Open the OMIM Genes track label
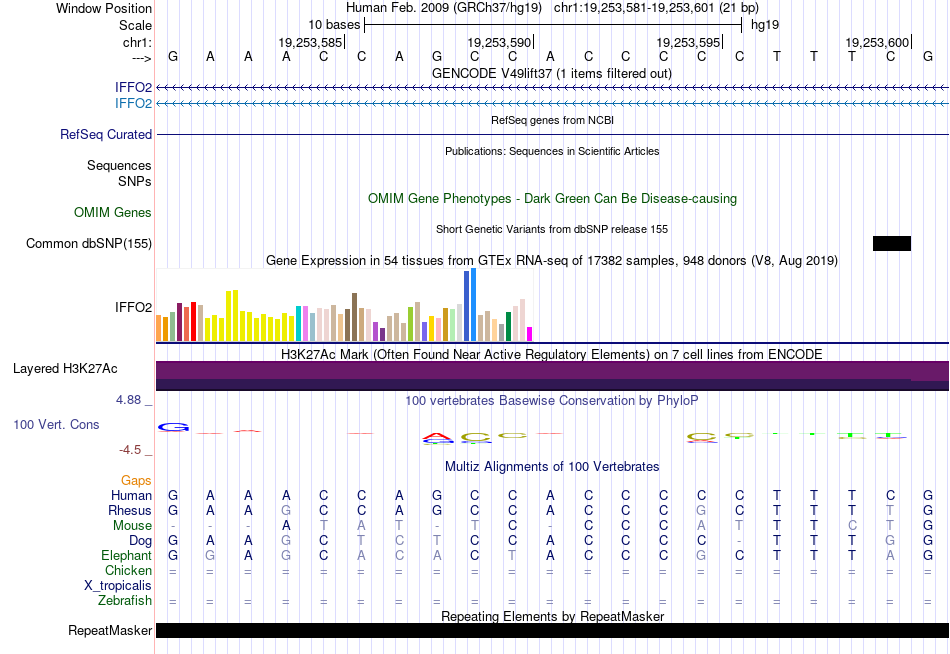Image resolution: width=950 pixels, height=654 pixels. pos(113,212)
